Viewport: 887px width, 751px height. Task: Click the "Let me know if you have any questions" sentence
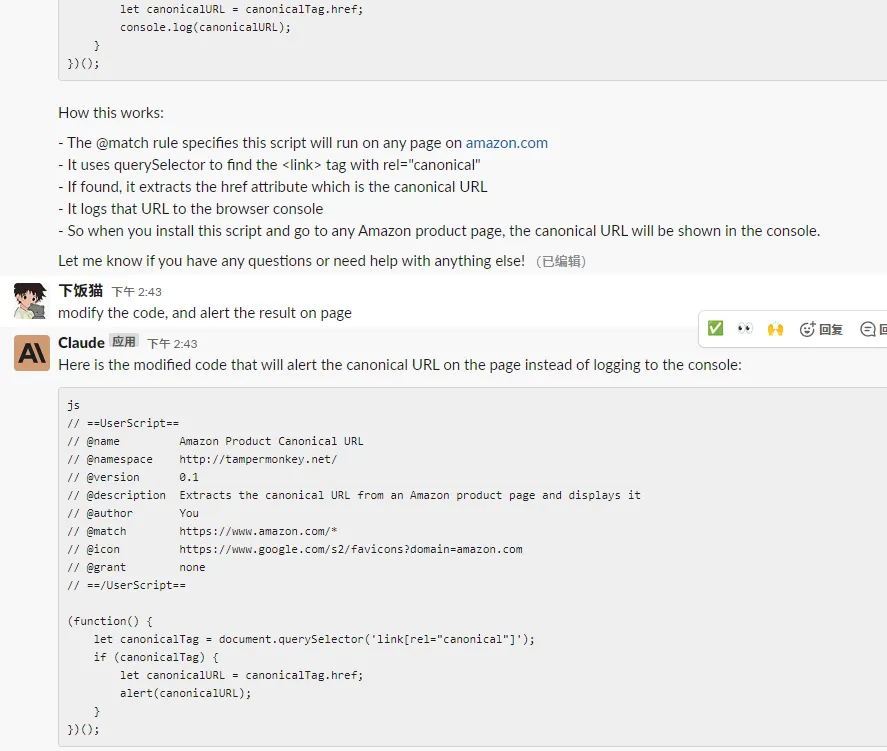291,261
